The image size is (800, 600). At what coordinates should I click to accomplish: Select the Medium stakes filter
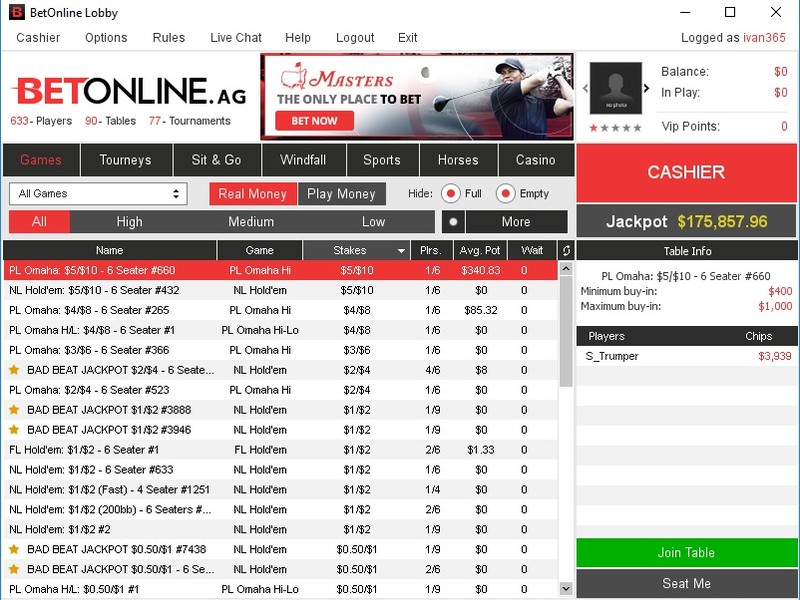[251, 222]
